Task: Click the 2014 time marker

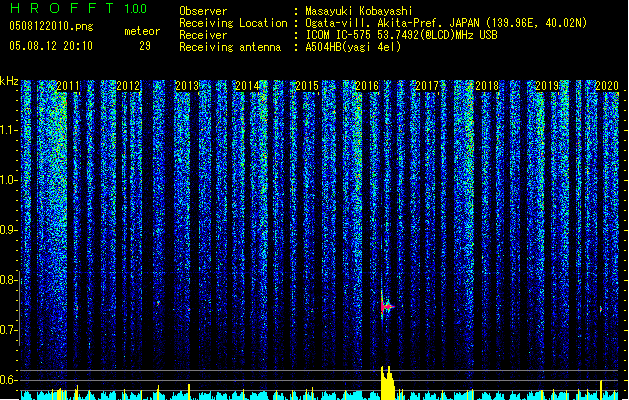Action: click(x=247, y=86)
